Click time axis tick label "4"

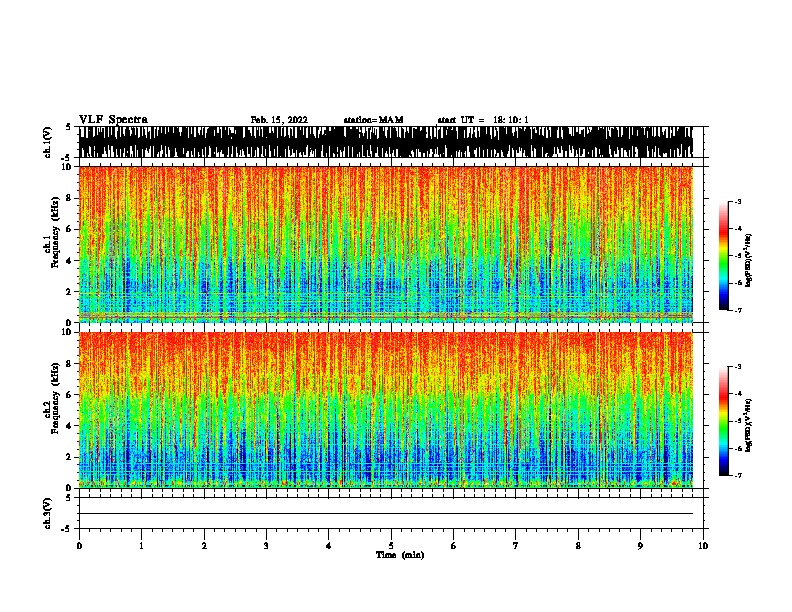[329, 546]
